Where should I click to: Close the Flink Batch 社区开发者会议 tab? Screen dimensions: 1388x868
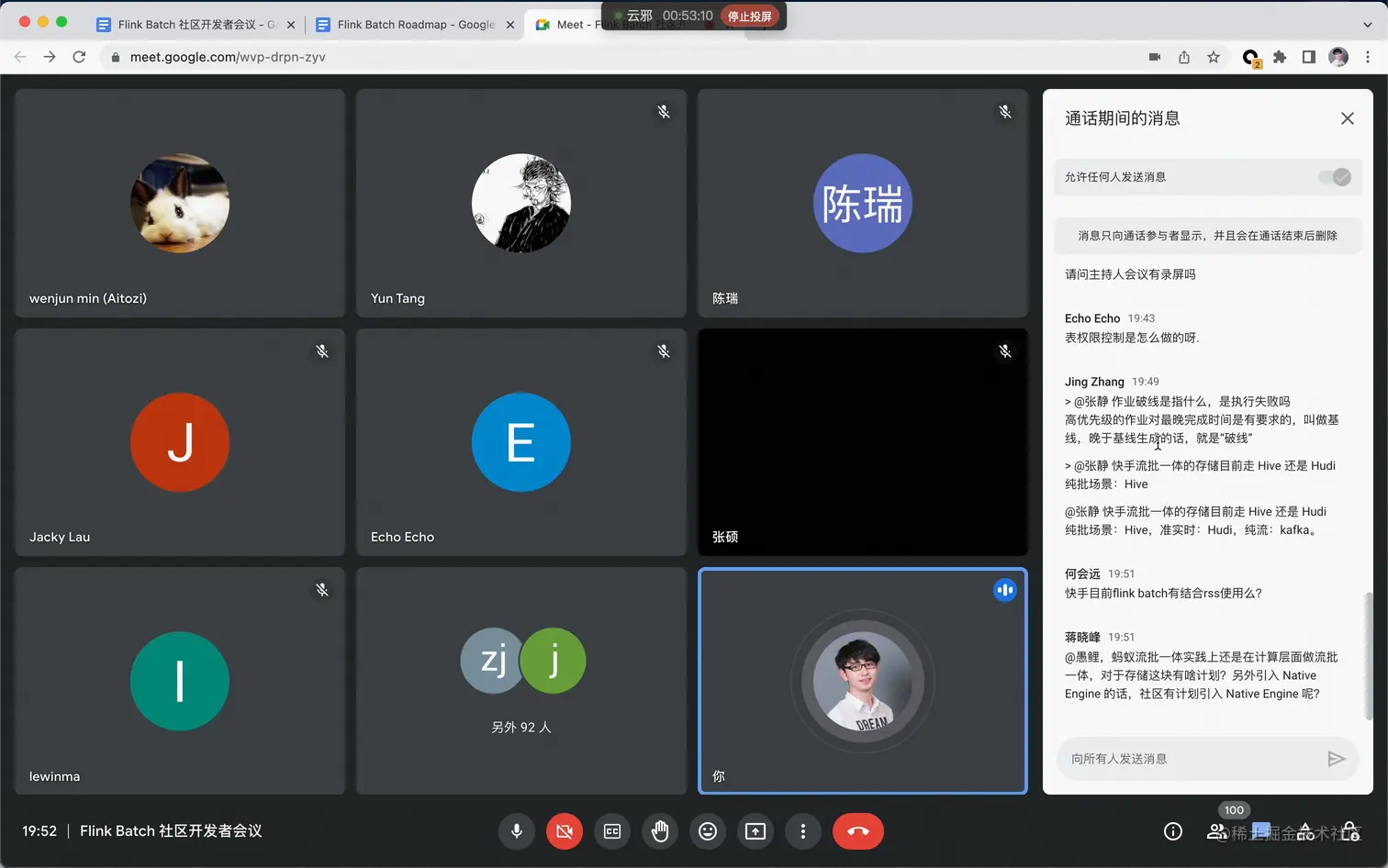pyautogui.click(x=291, y=25)
